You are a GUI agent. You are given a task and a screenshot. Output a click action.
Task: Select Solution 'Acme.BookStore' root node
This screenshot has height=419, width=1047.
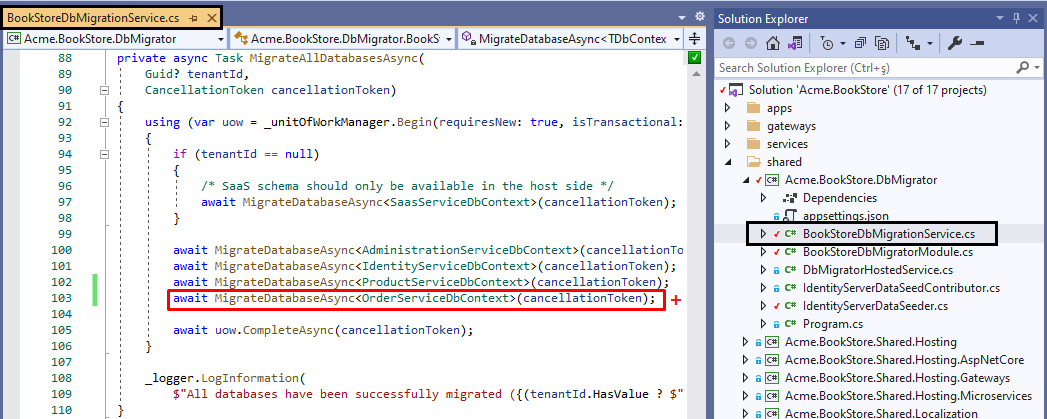click(867, 90)
